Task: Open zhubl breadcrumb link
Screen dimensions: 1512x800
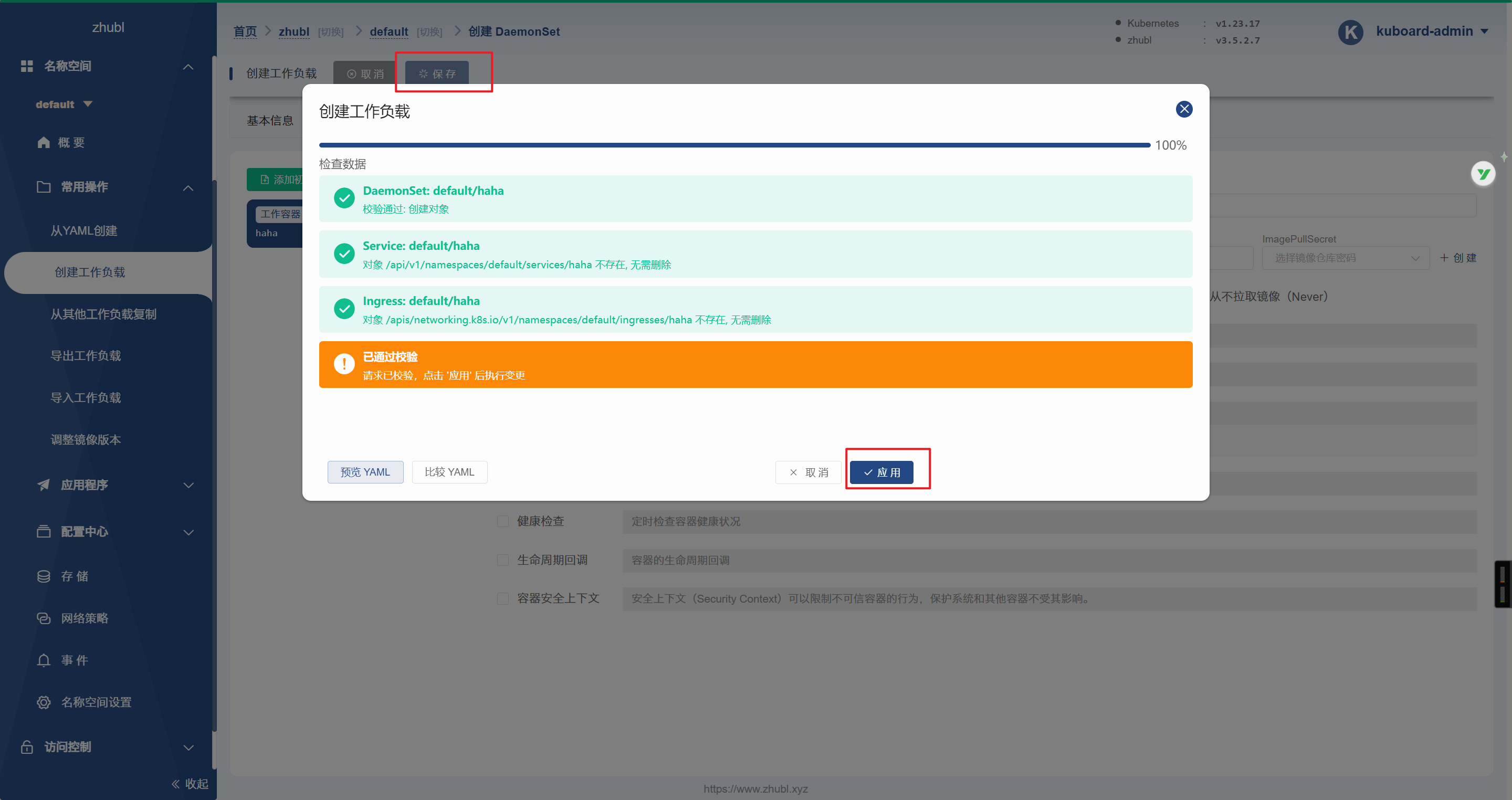Action: click(x=293, y=31)
